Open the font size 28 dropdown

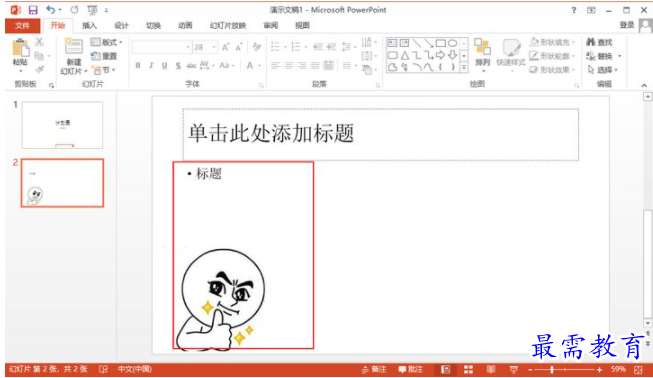tap(214, 47)
